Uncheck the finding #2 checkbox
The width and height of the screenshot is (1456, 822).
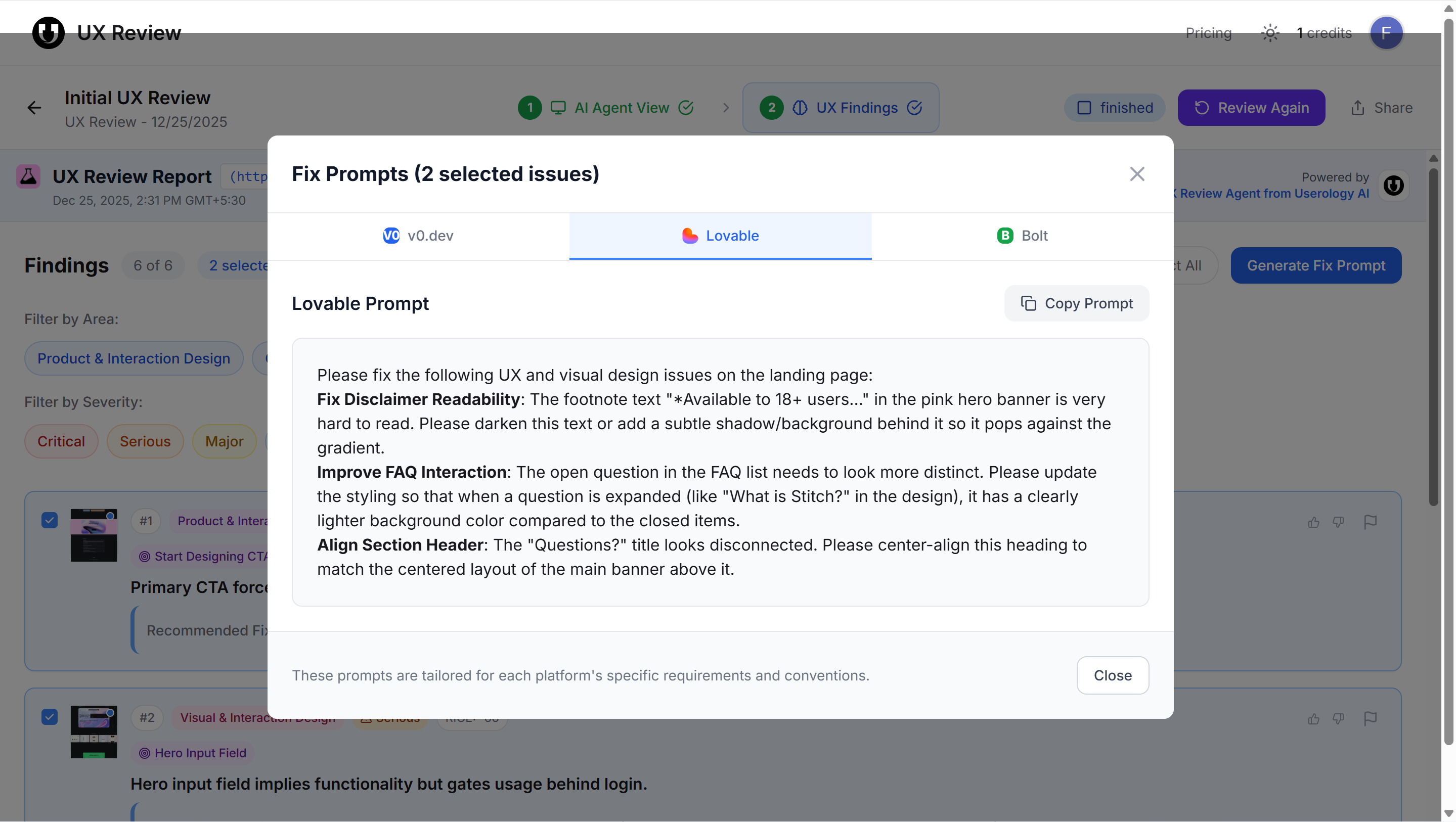[50, 717]
